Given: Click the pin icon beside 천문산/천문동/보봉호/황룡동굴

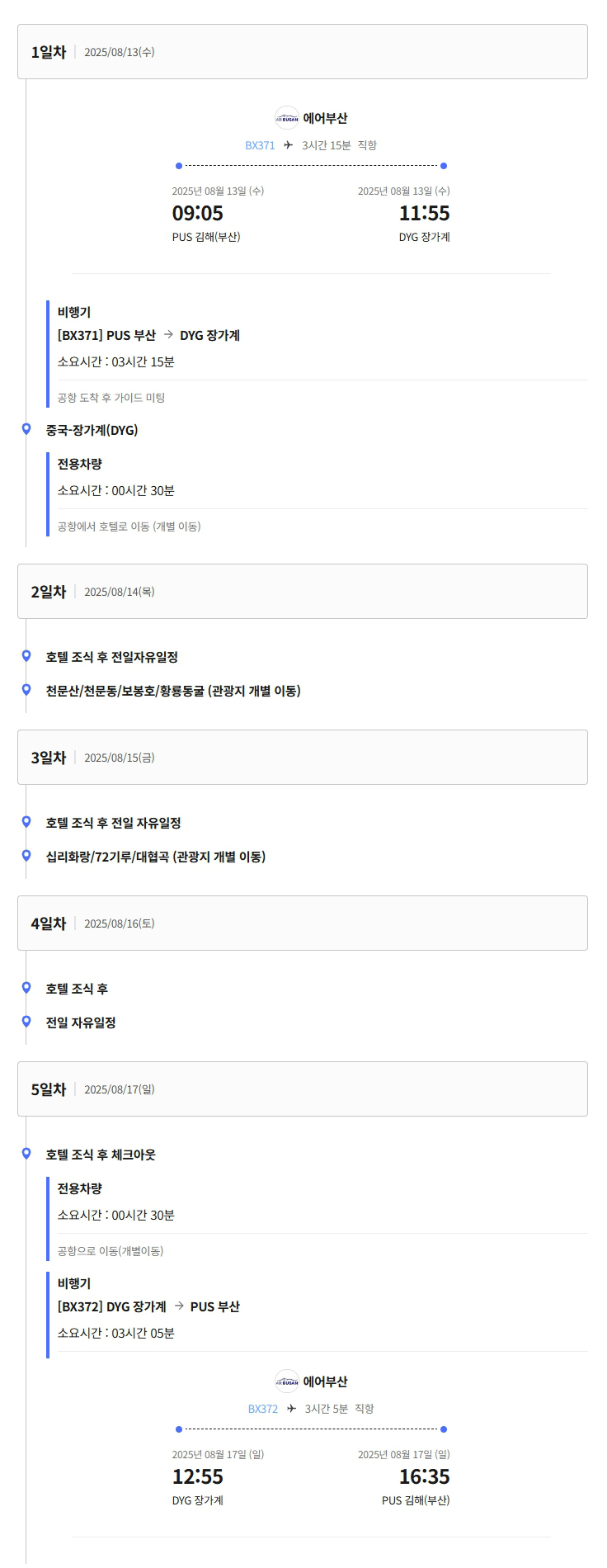Looking at the screenshot, I should 26,690.
